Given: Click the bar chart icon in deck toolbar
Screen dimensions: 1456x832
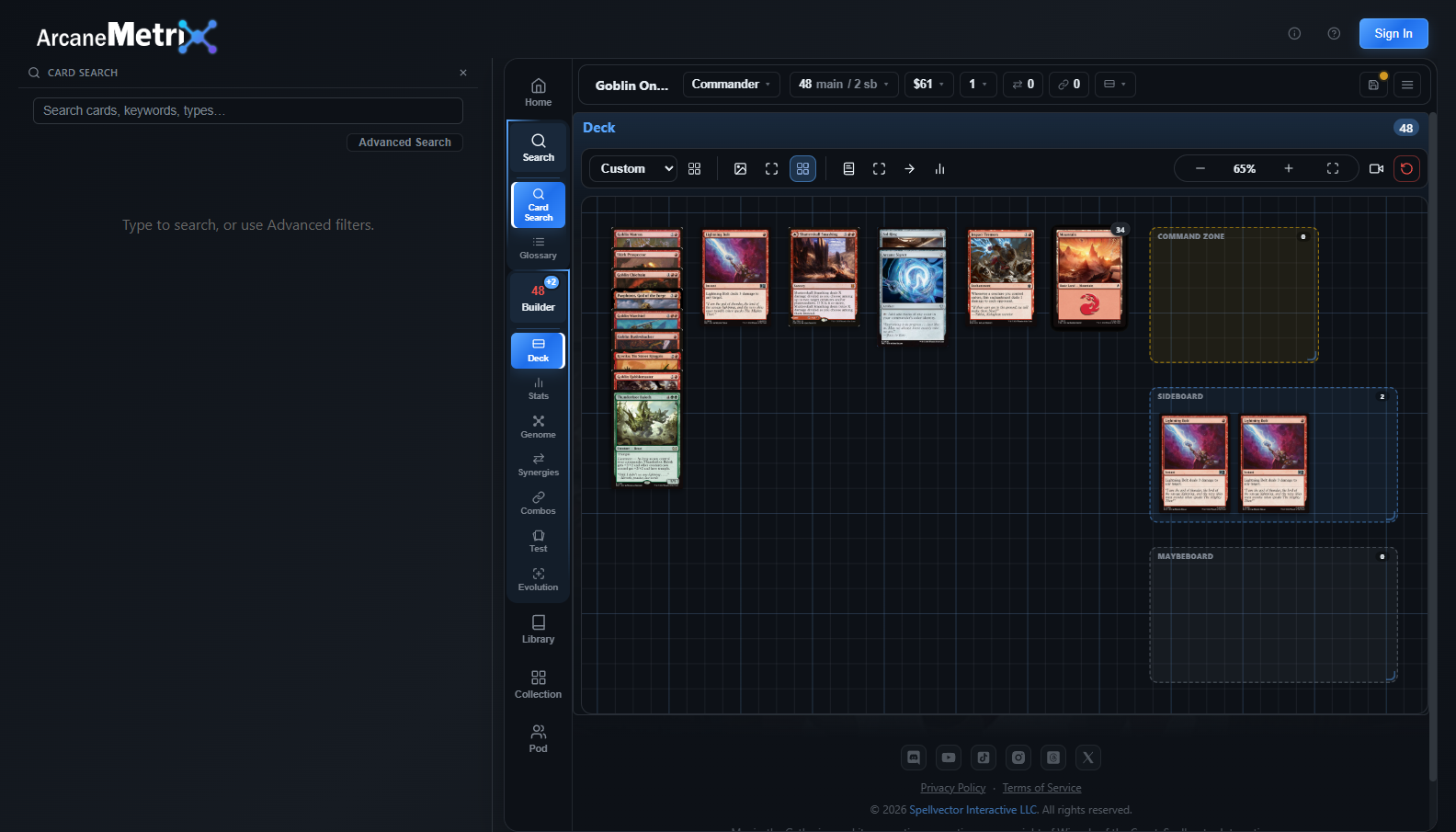Looking at the screenshot, I should click(939, 168).
